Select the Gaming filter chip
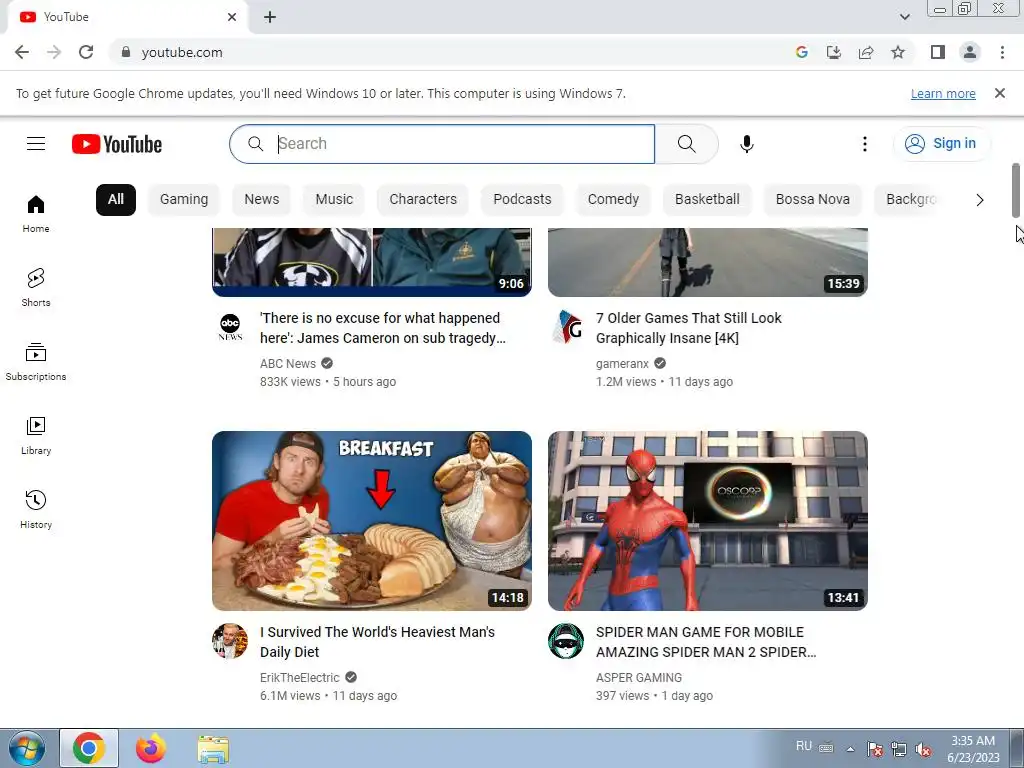Viewport: 1024px width, 768px height. (184, 200)
